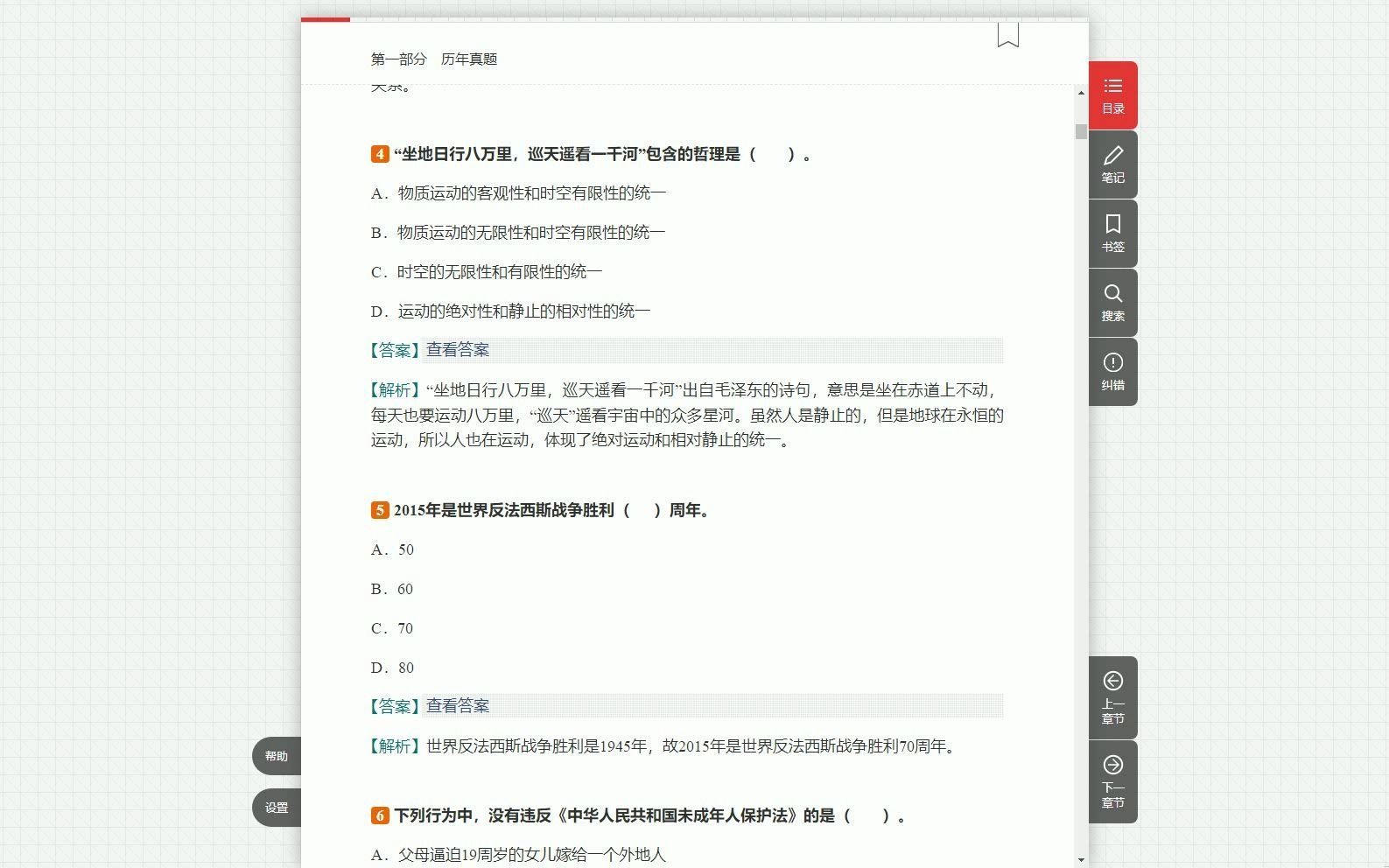1389x868 pixels.
Task: Choose option A 物质运动的客观性和时空有限性的统一
Action: 518,193
